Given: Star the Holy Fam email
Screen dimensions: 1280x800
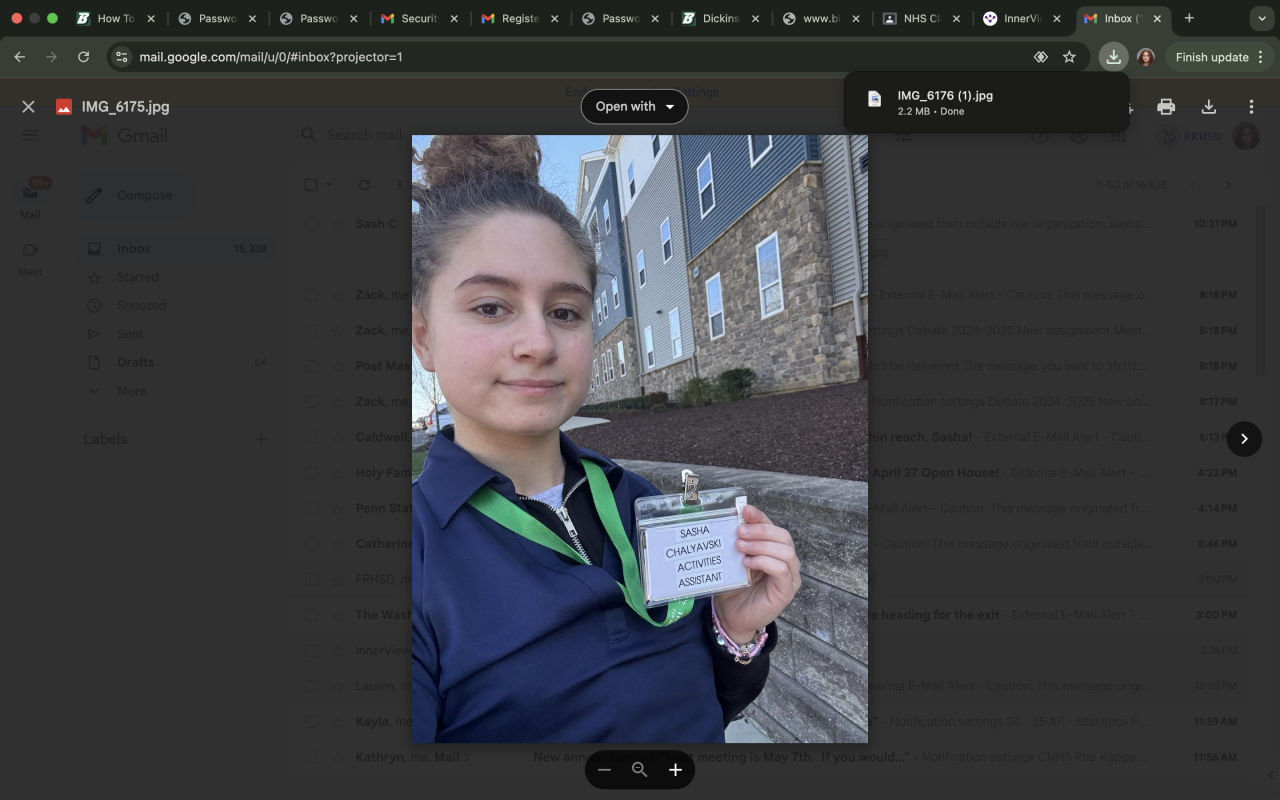Looking at the screenshot, I should pyautogui.click(x=337, y=473).
